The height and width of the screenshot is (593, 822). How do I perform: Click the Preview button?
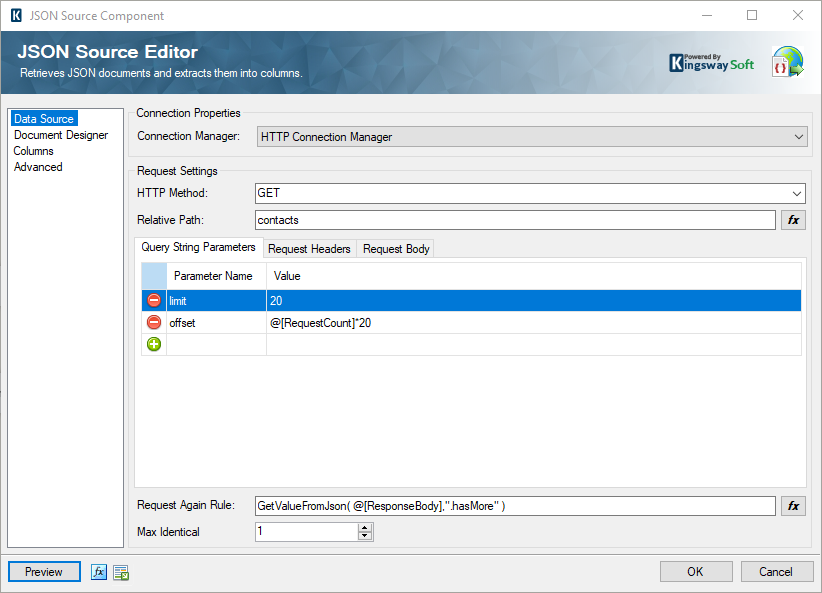click(x=43, y=571)
